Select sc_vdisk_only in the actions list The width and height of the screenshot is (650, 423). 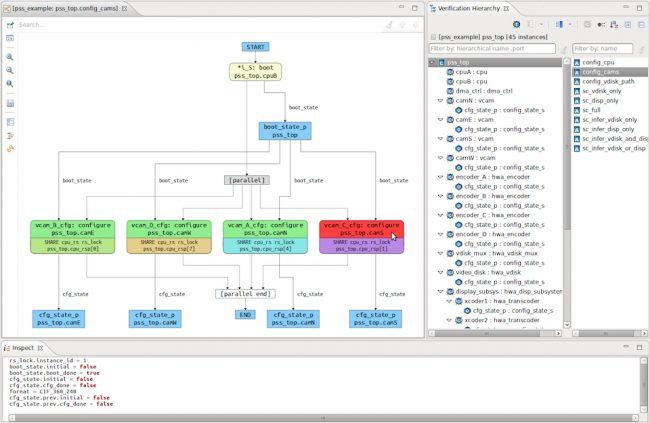coord(601,91)
